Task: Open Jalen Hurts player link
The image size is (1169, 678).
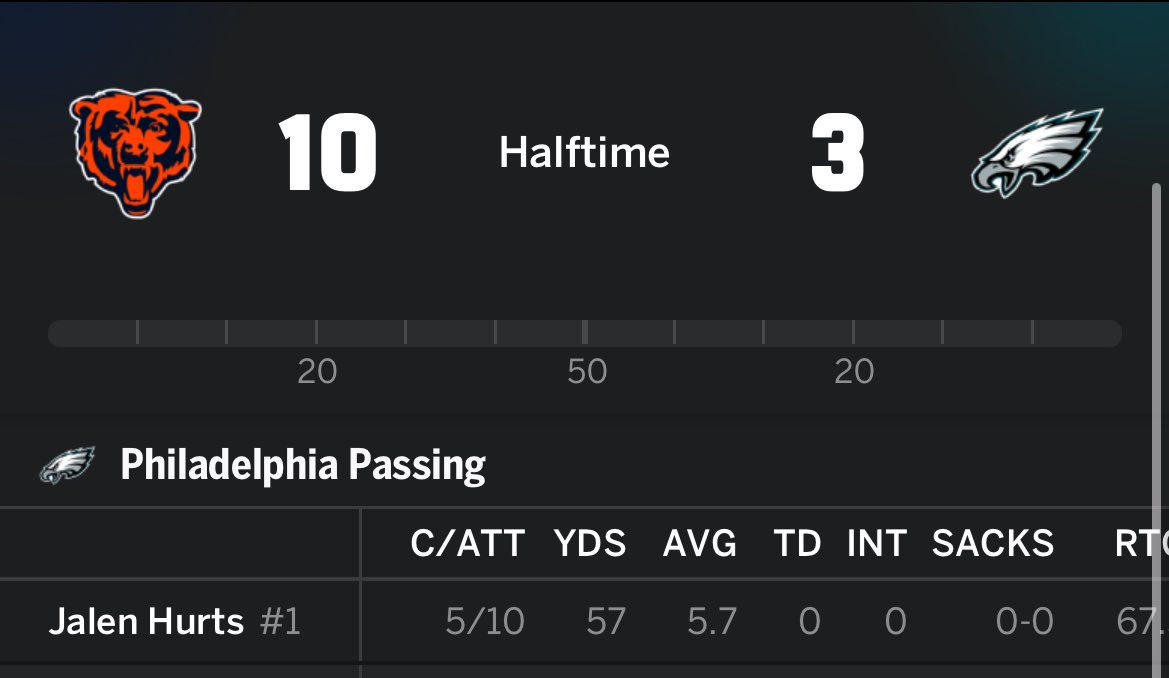Action: 146,621
